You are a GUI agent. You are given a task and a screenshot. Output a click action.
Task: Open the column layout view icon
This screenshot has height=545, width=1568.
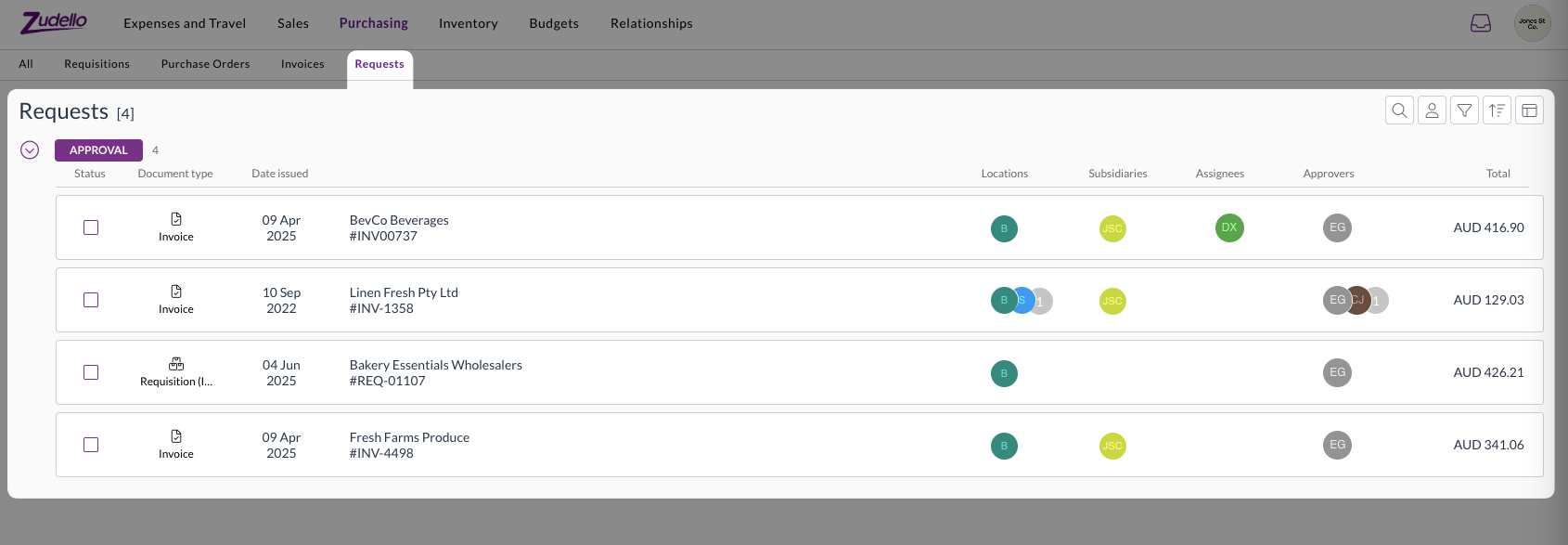1529,110
